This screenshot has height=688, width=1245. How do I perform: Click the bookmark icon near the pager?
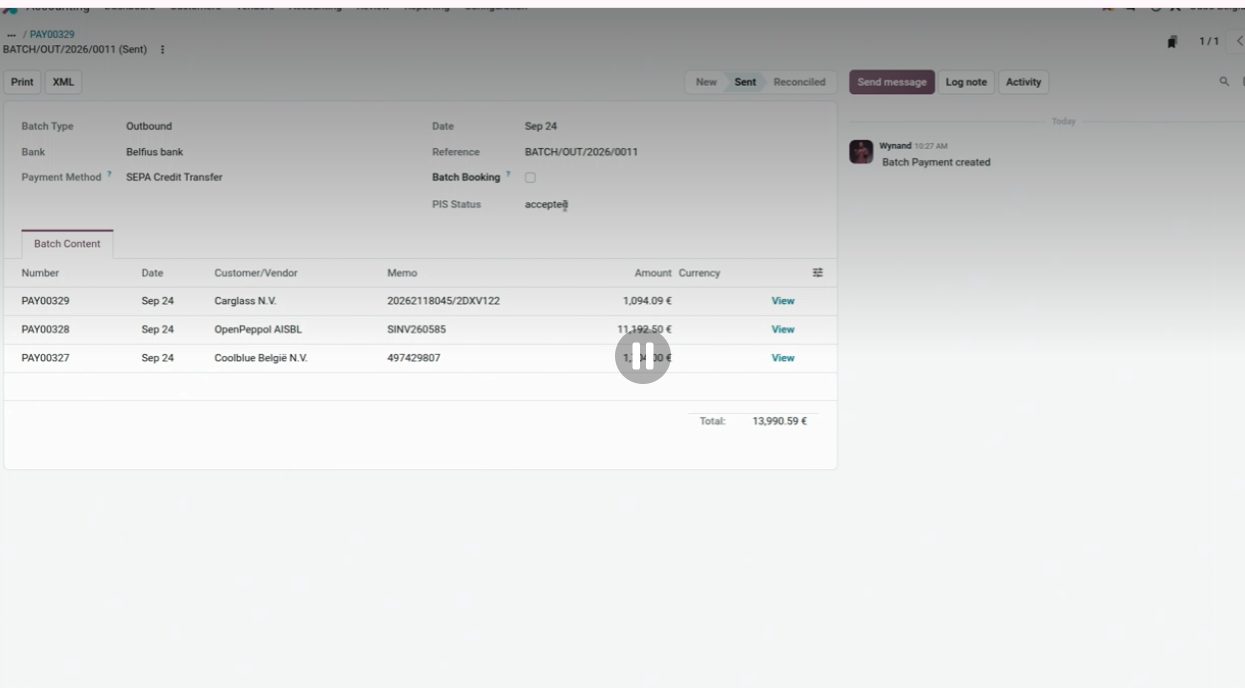pos(1171,42)
